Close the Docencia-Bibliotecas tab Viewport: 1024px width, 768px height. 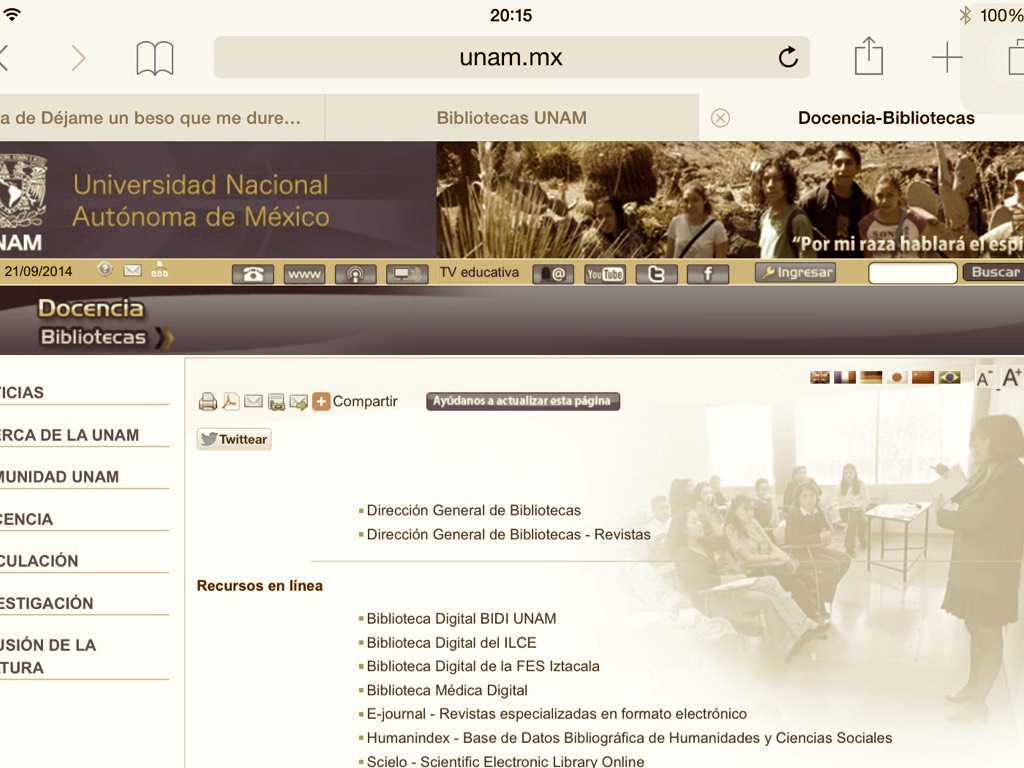click(720, 118)
